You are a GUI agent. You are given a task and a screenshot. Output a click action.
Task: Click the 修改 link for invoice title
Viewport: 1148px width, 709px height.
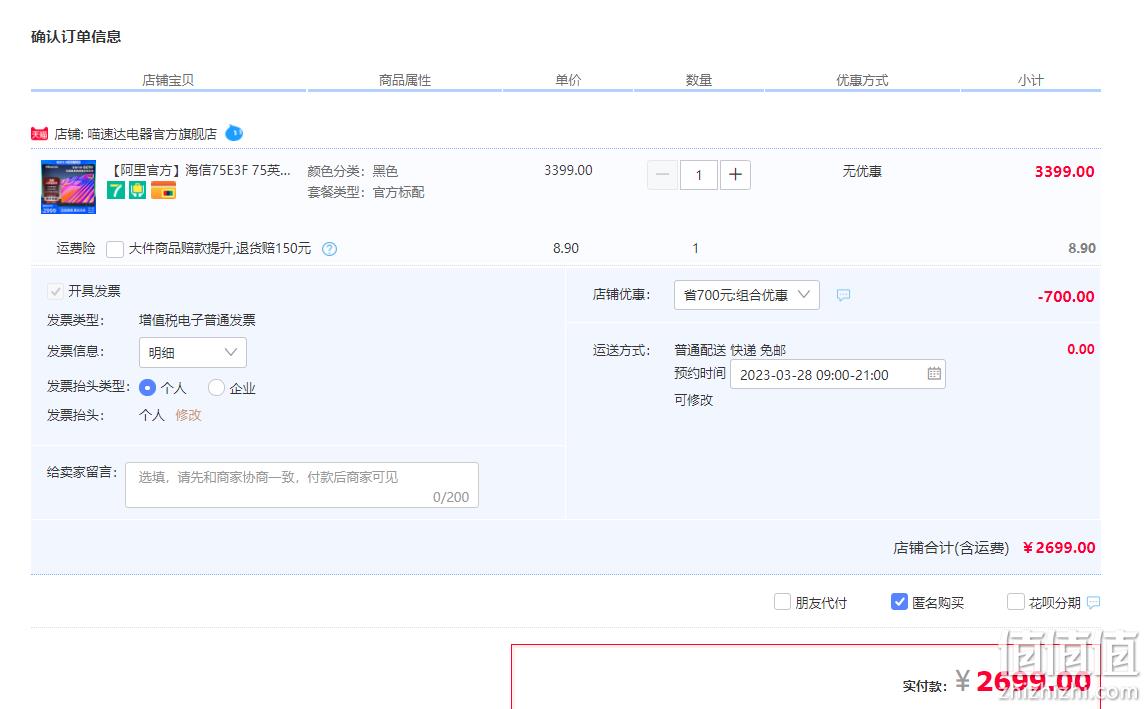click(188, 415)
